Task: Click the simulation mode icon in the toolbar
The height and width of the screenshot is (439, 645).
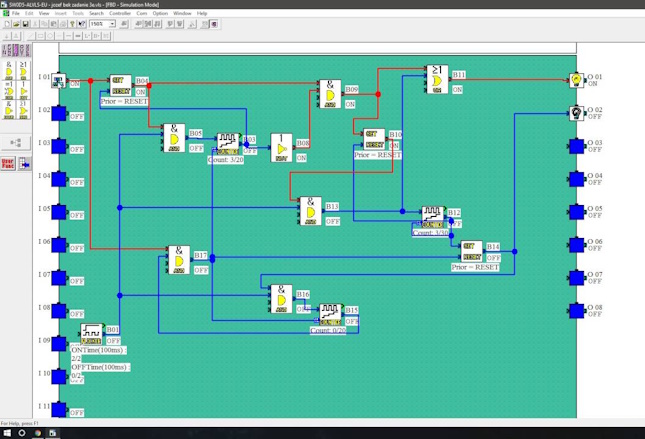Action: click(x=214, y=24)
